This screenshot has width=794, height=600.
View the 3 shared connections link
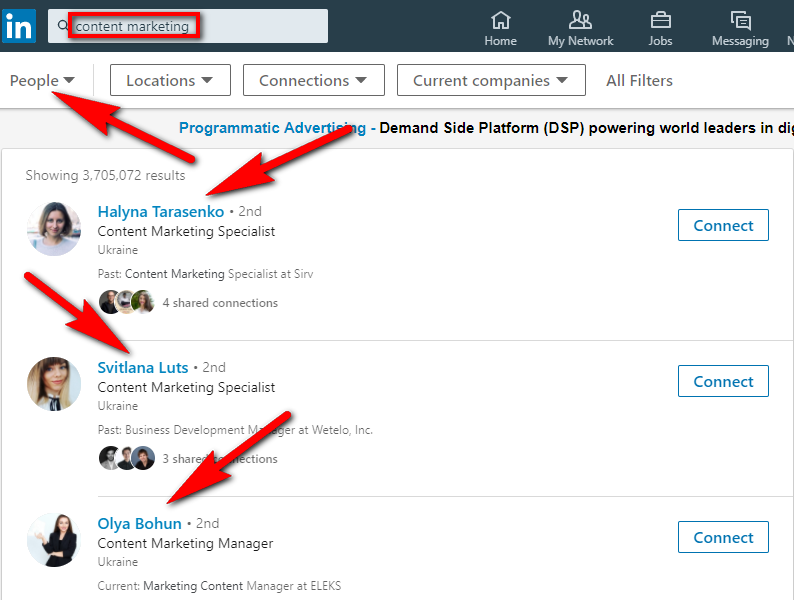pyautogui.click(x=220, y=459)
